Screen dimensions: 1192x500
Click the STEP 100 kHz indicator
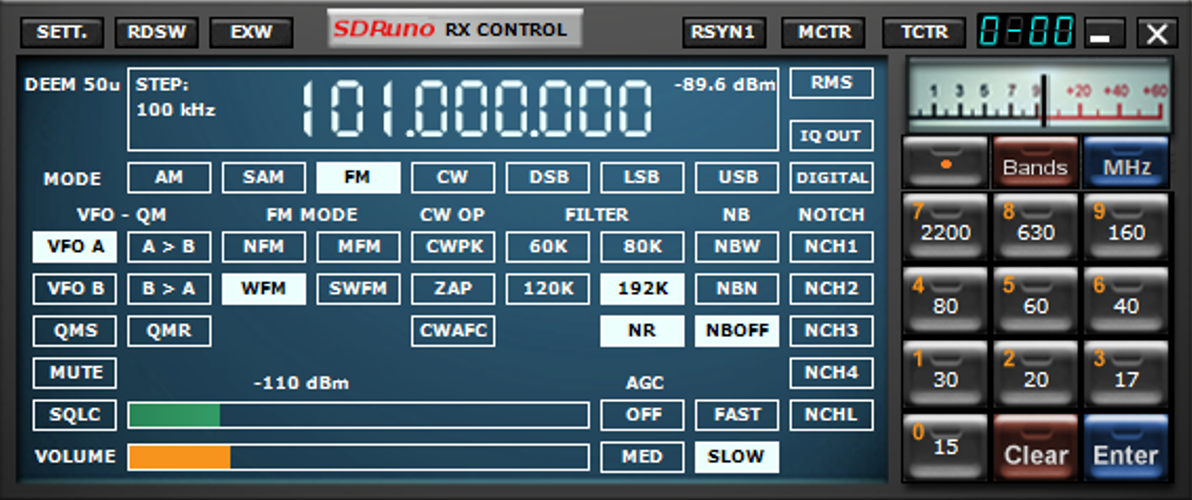pyautogui.click(x=176, y=97)
